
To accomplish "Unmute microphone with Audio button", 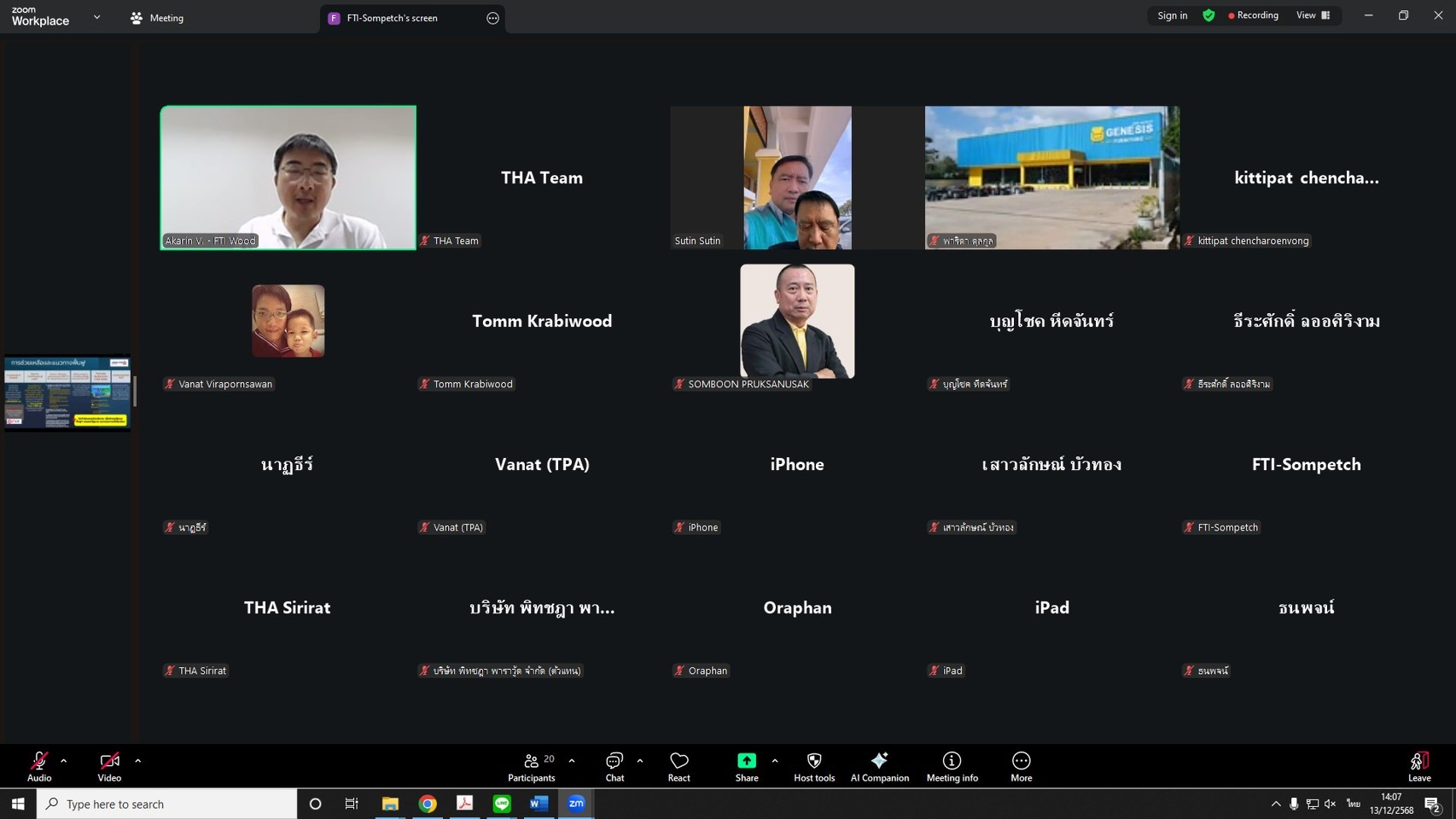I will tap(39, 766).
